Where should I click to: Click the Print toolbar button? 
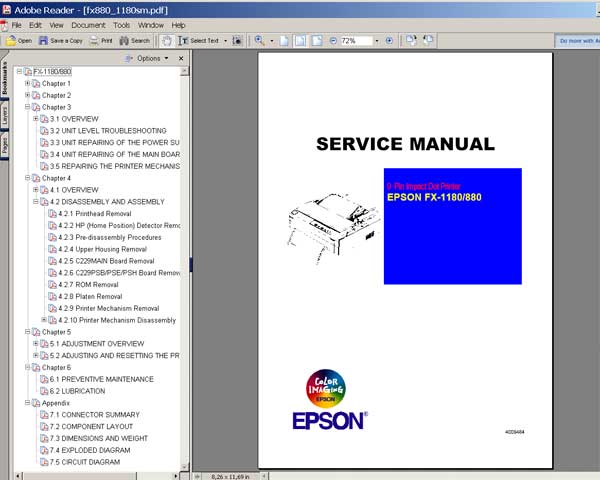click(x=101, y=41)
